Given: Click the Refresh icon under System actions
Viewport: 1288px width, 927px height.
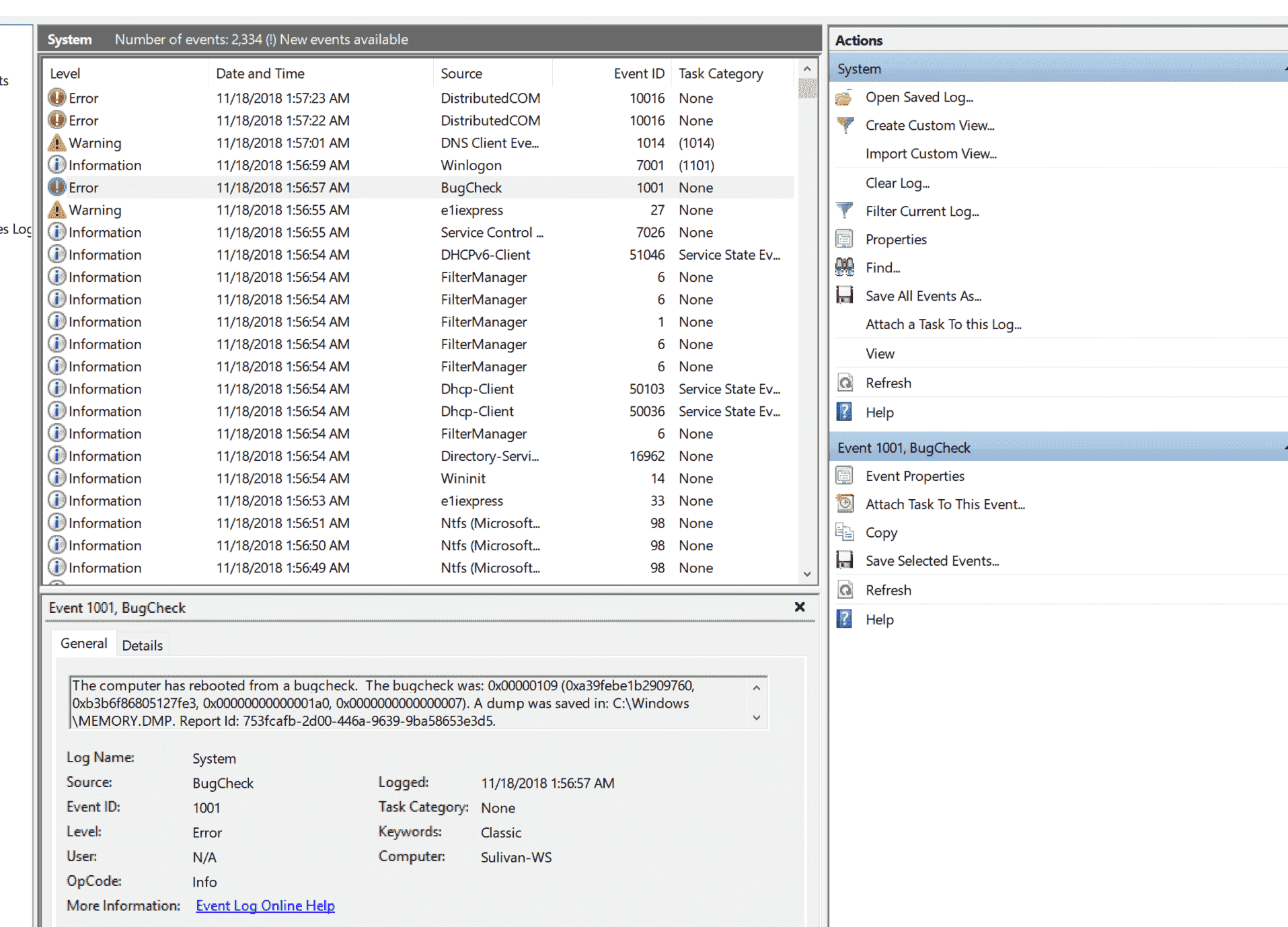Looking at the screenshot, I should [844, 383].
